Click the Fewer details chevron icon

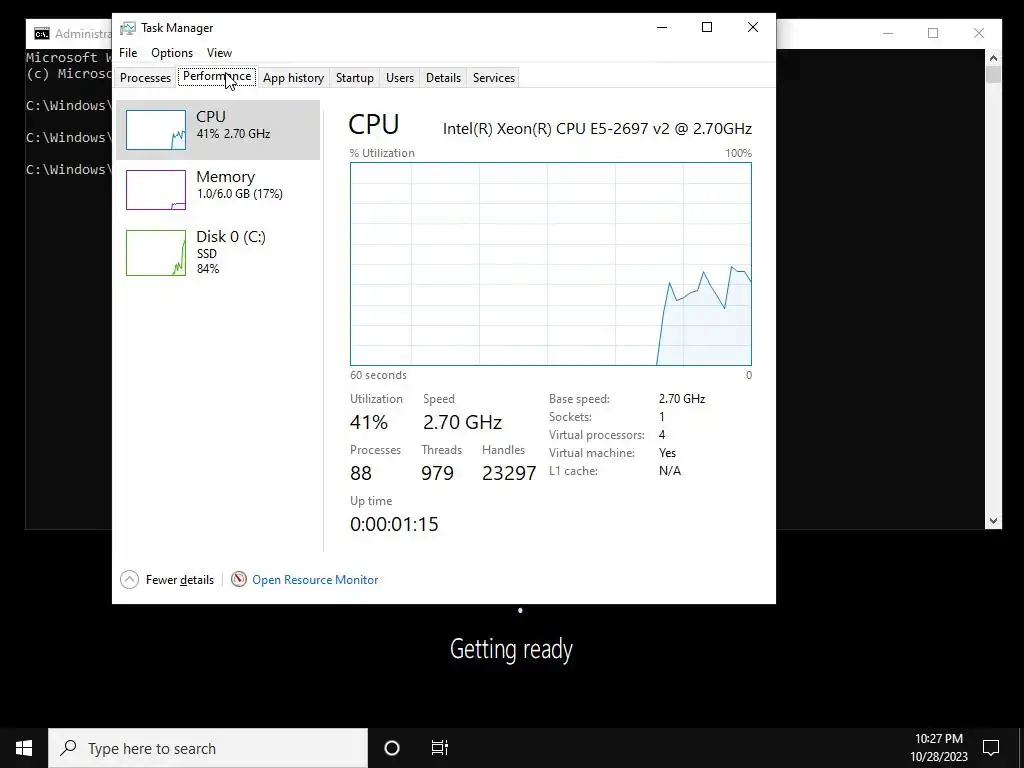tap(129, 579)
